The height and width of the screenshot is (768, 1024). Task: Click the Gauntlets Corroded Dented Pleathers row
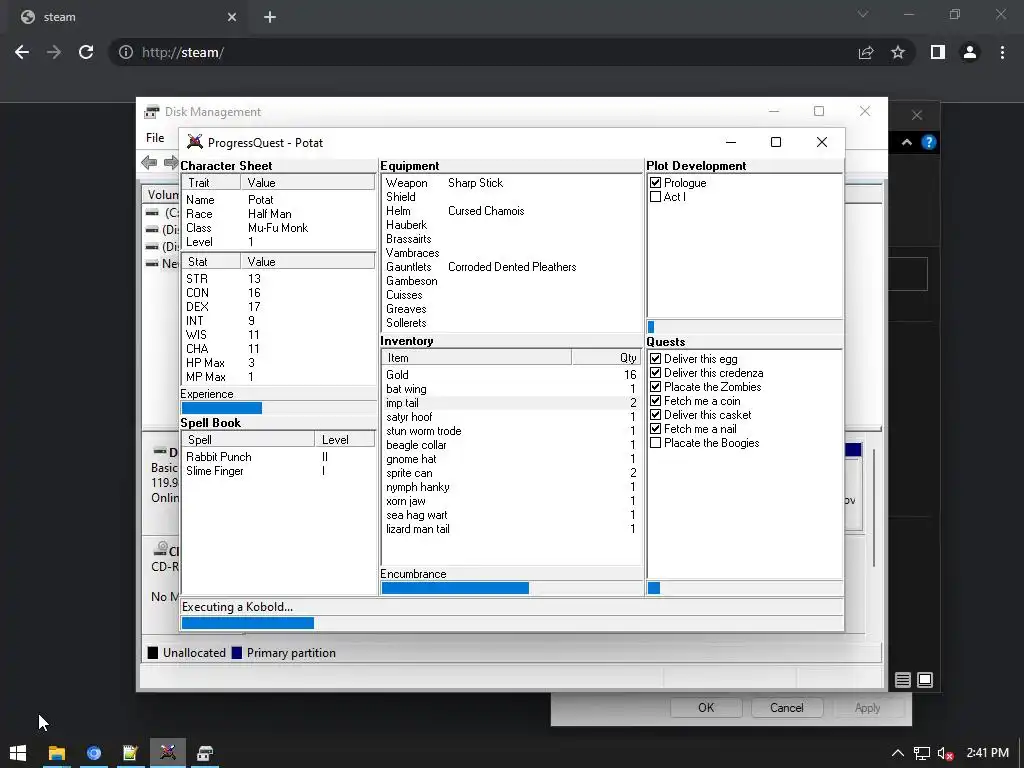(x=512, y=267)
